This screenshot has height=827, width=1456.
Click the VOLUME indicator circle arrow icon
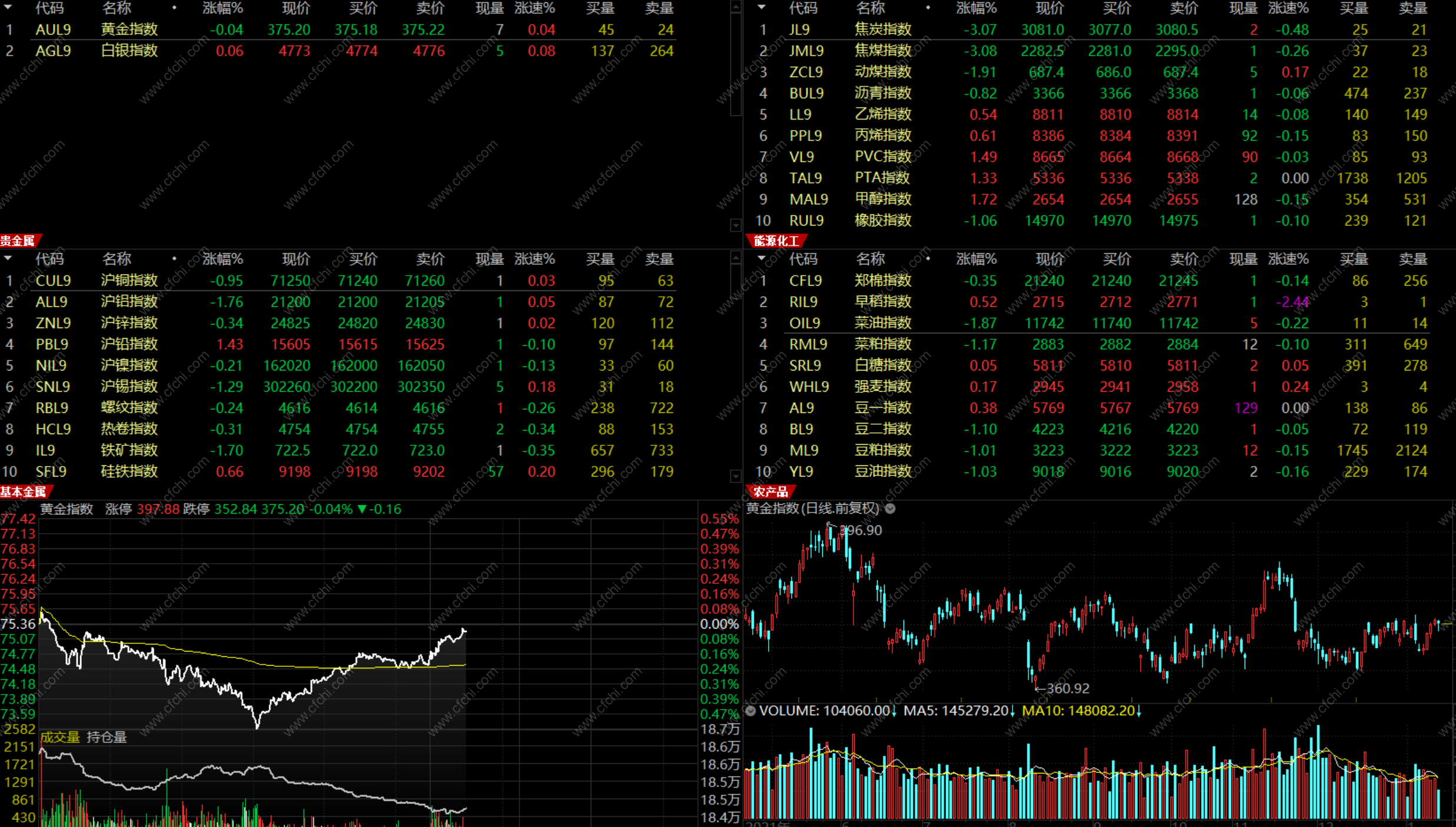[x=750, y=711]
